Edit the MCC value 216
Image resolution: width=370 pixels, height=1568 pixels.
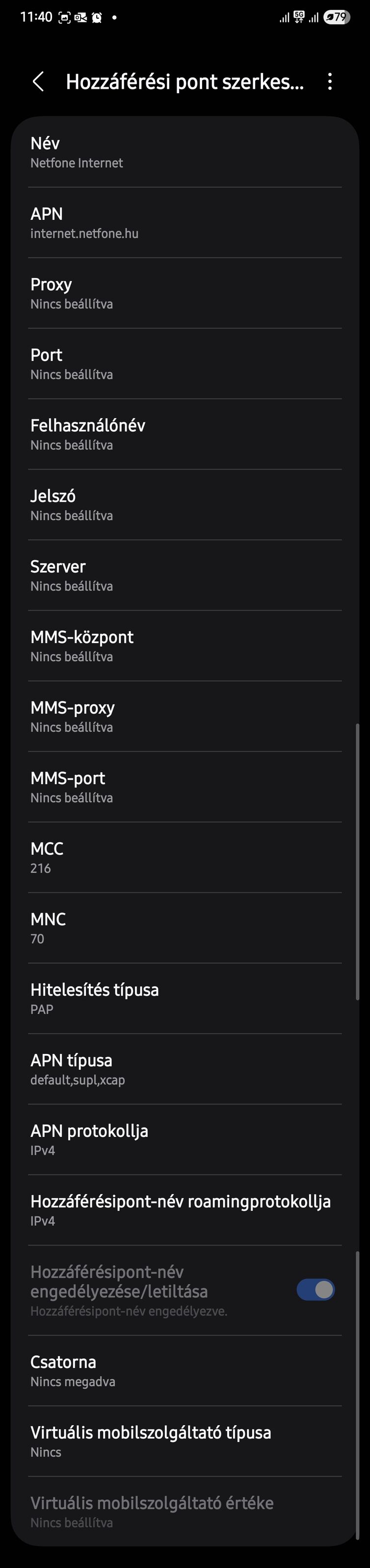click(185, 858)
